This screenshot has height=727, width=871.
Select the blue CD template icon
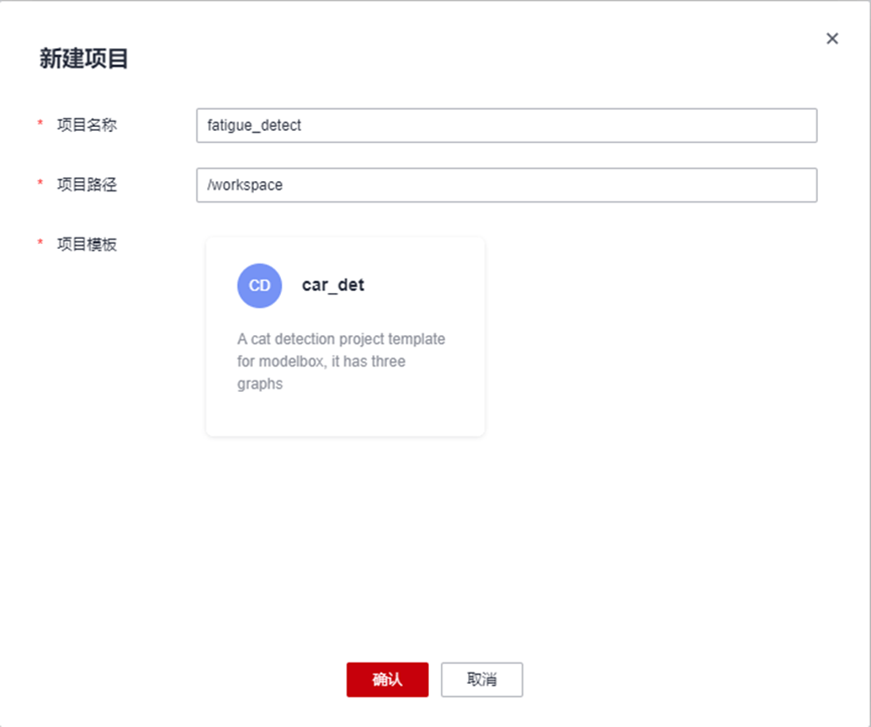[259, 285]
